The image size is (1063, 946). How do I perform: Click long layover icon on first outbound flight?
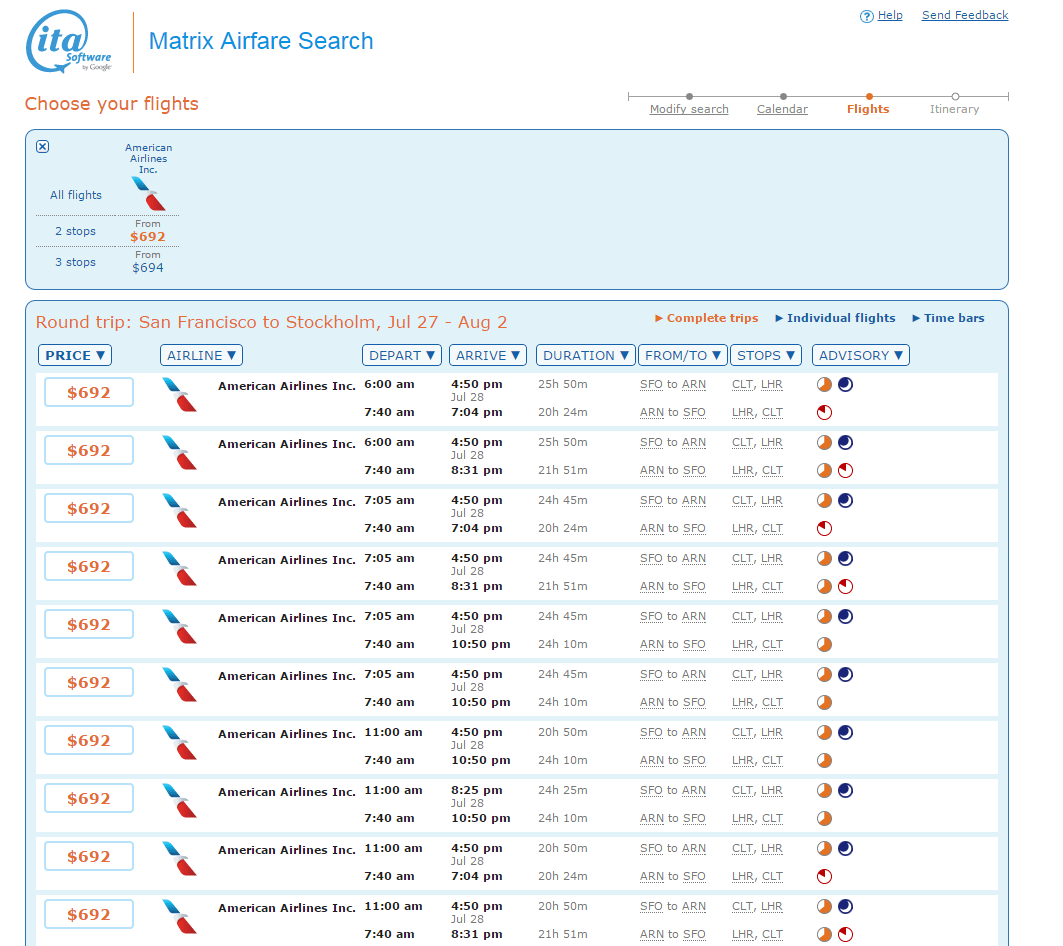824,384
